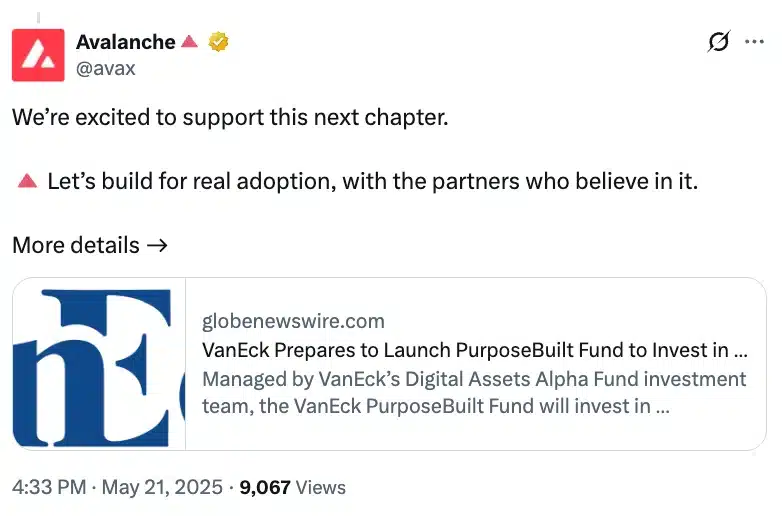Click the link card description text
Viewport: 782px width, 516px height.
pos(474,393)
